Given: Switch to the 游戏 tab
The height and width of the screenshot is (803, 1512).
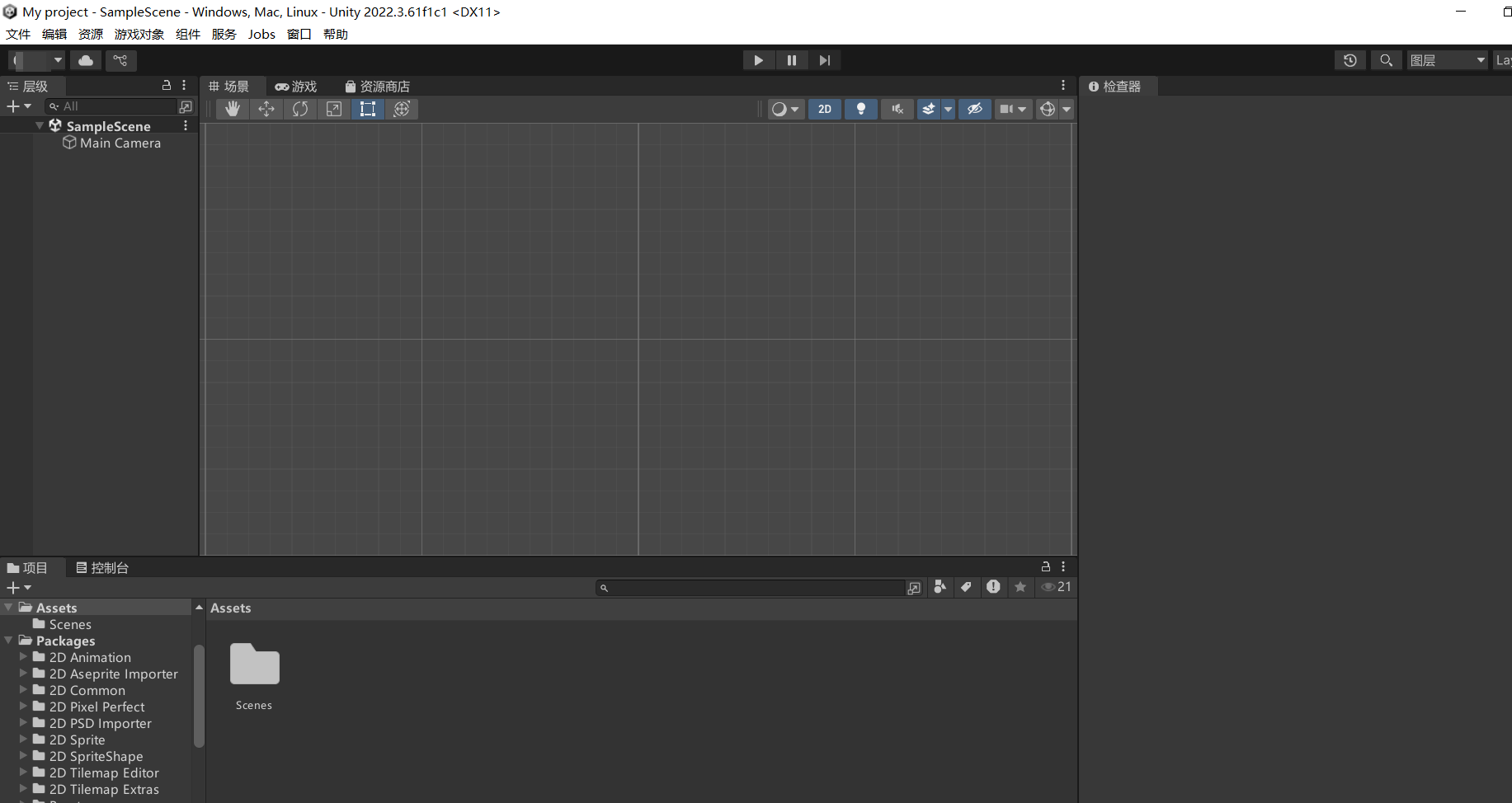Looking at the screenshot, I should point(296,86).
